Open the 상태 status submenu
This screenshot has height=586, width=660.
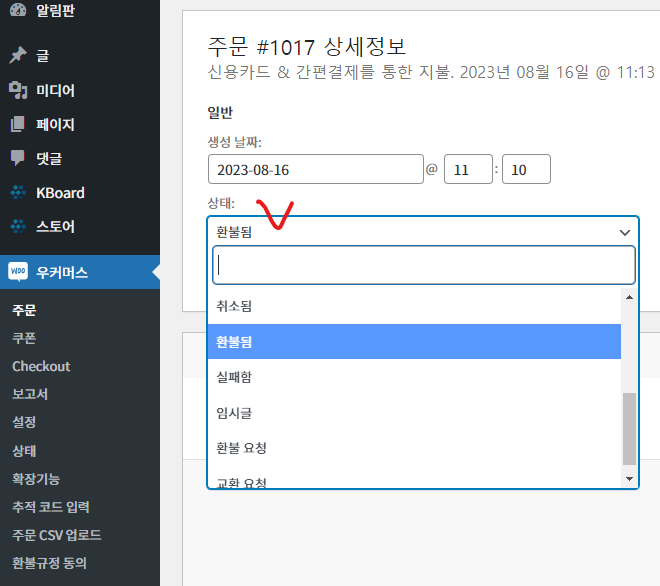pos(24,450)
